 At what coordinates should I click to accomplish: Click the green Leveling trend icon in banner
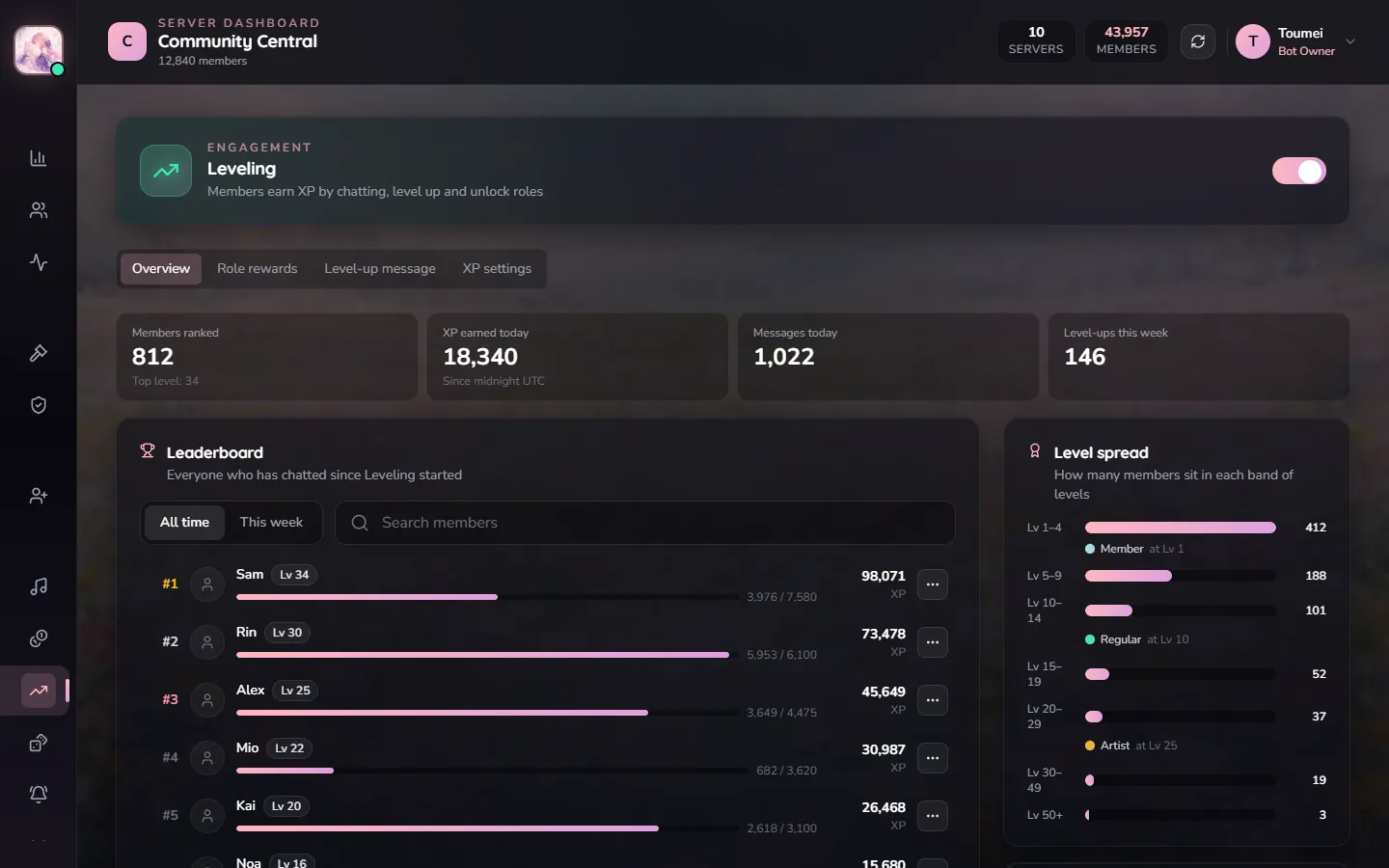coord(166,171)
